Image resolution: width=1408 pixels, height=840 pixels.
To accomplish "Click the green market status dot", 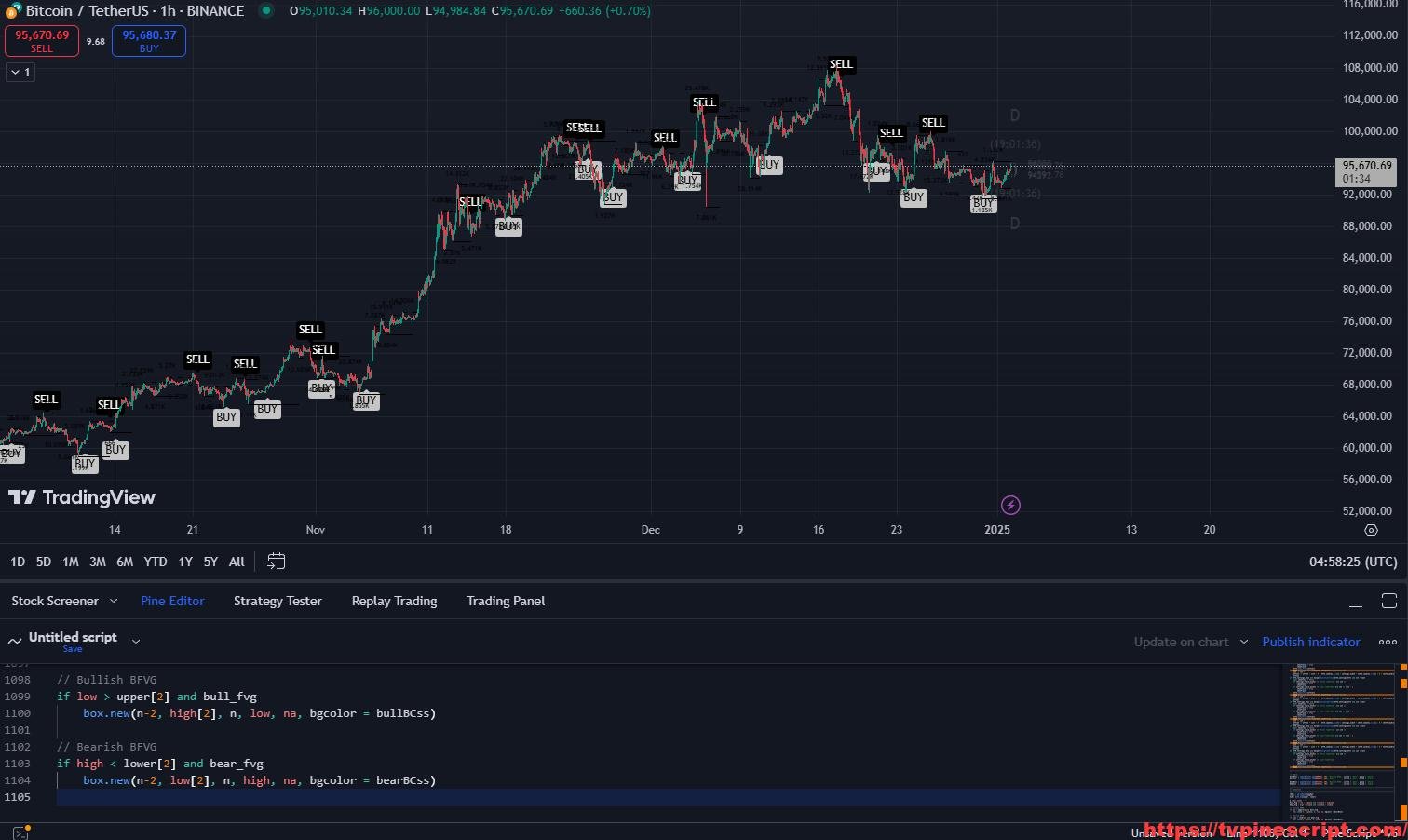I will pos(266,11).
